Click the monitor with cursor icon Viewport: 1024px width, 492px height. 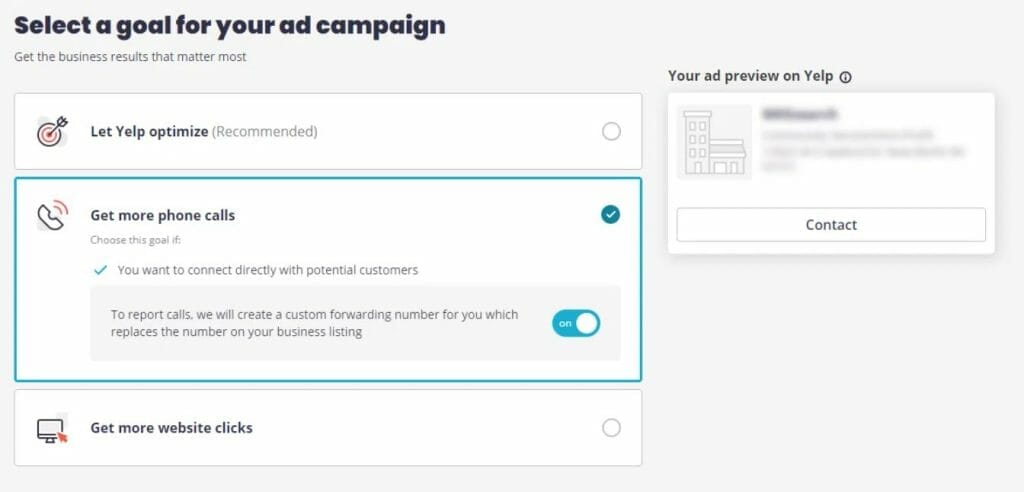click(52, 428)
